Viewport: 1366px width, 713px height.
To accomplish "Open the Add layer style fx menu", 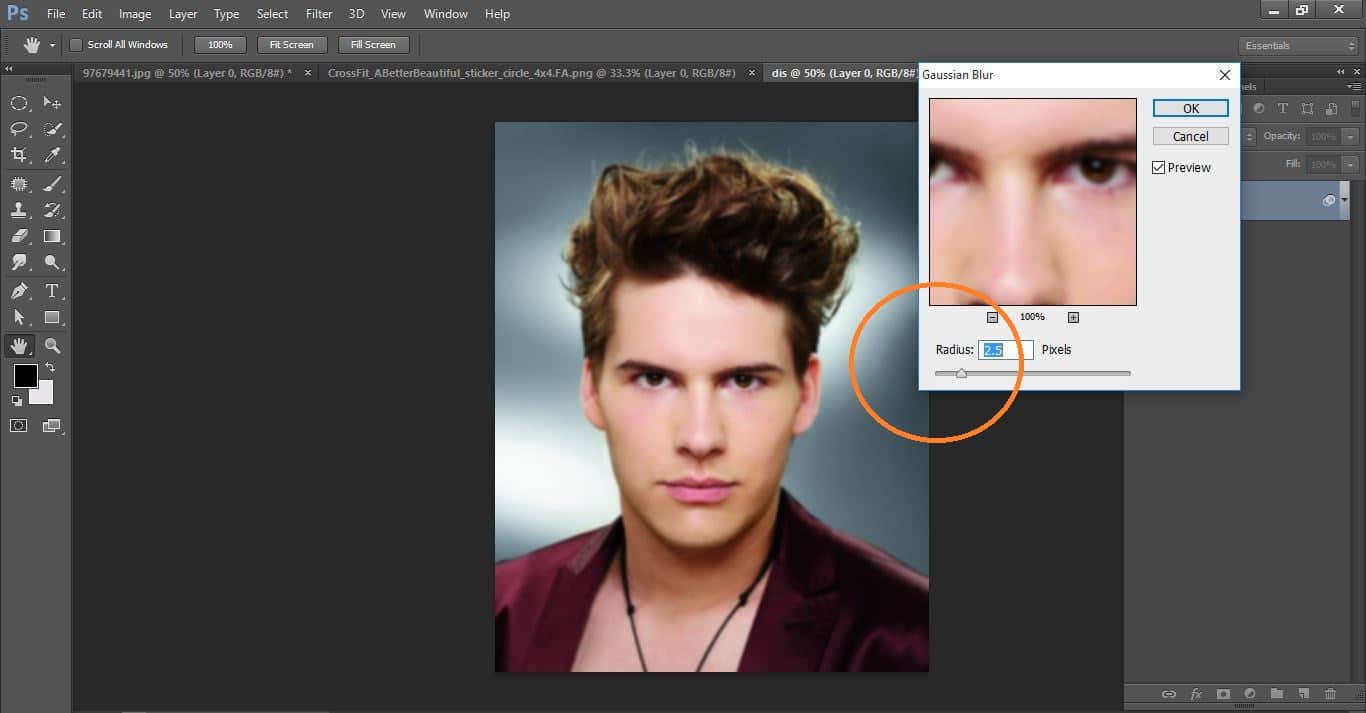I will pos(1196,694).
